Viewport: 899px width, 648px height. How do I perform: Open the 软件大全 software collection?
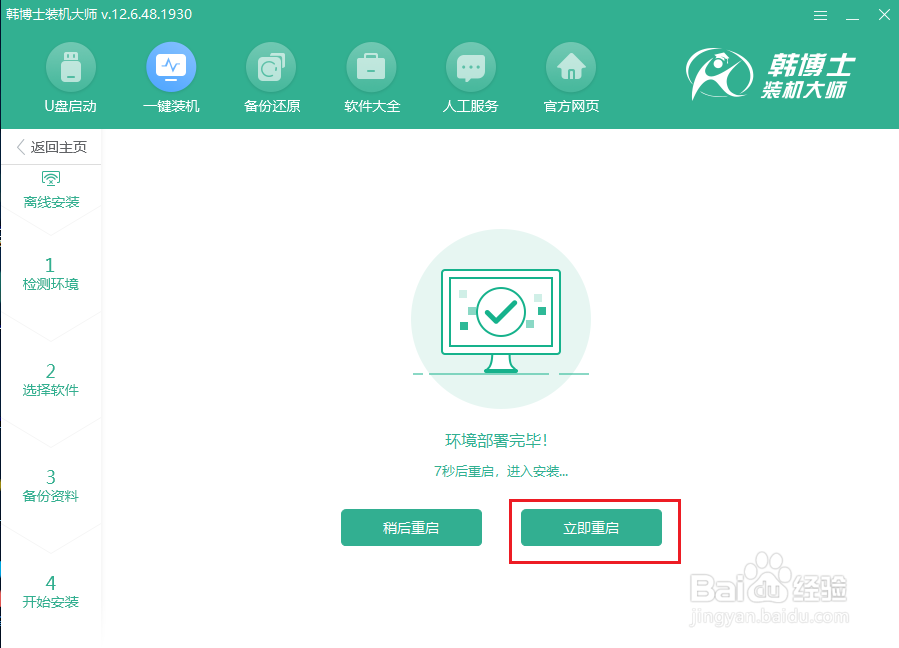[370, 77]
